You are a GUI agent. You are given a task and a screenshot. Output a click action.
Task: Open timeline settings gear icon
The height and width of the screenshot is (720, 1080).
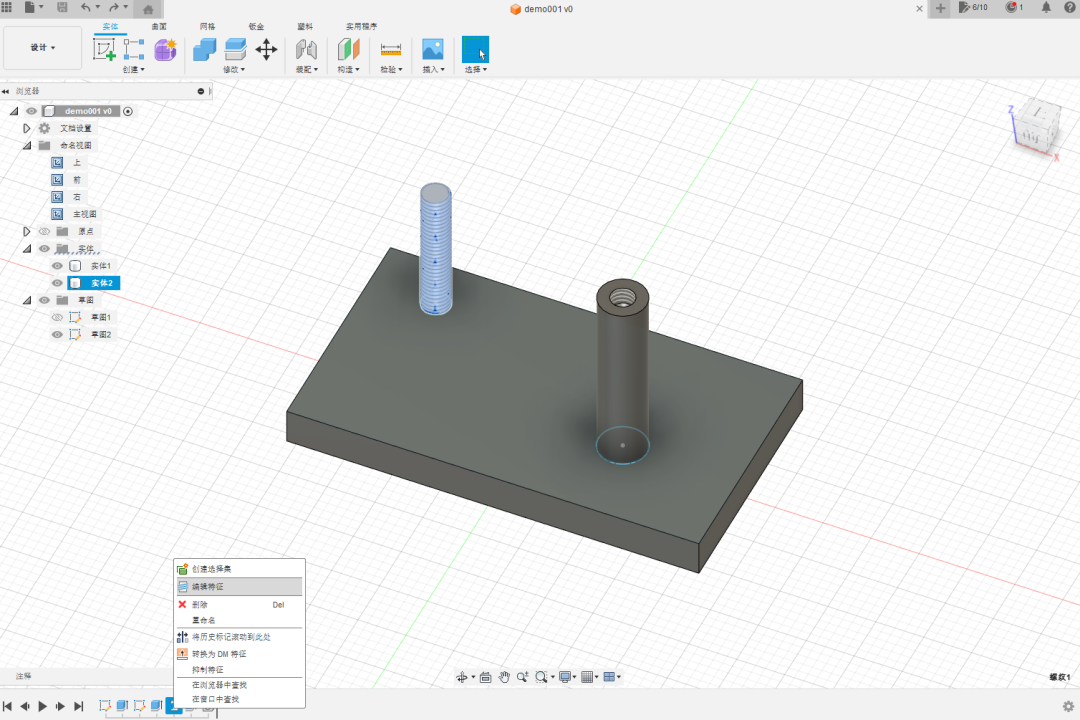(1068, 706)
